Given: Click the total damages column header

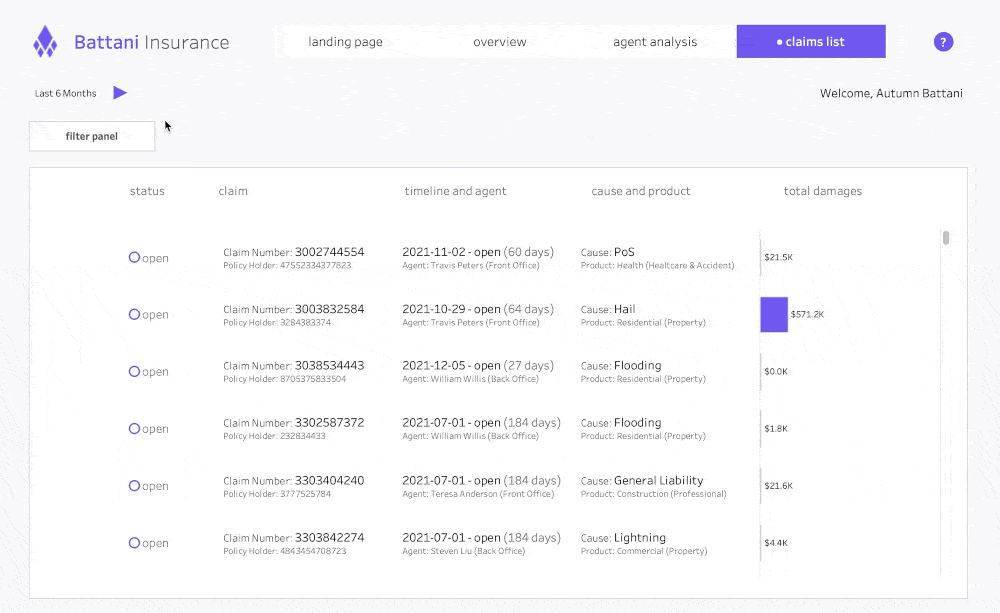Looking at the screenshot, I should tap(822, 191).
